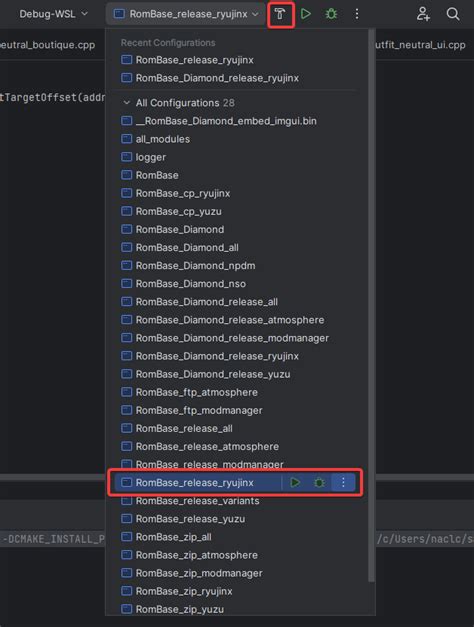Collapse the All Configurations section
474x627 pixels.
(126, 103)
